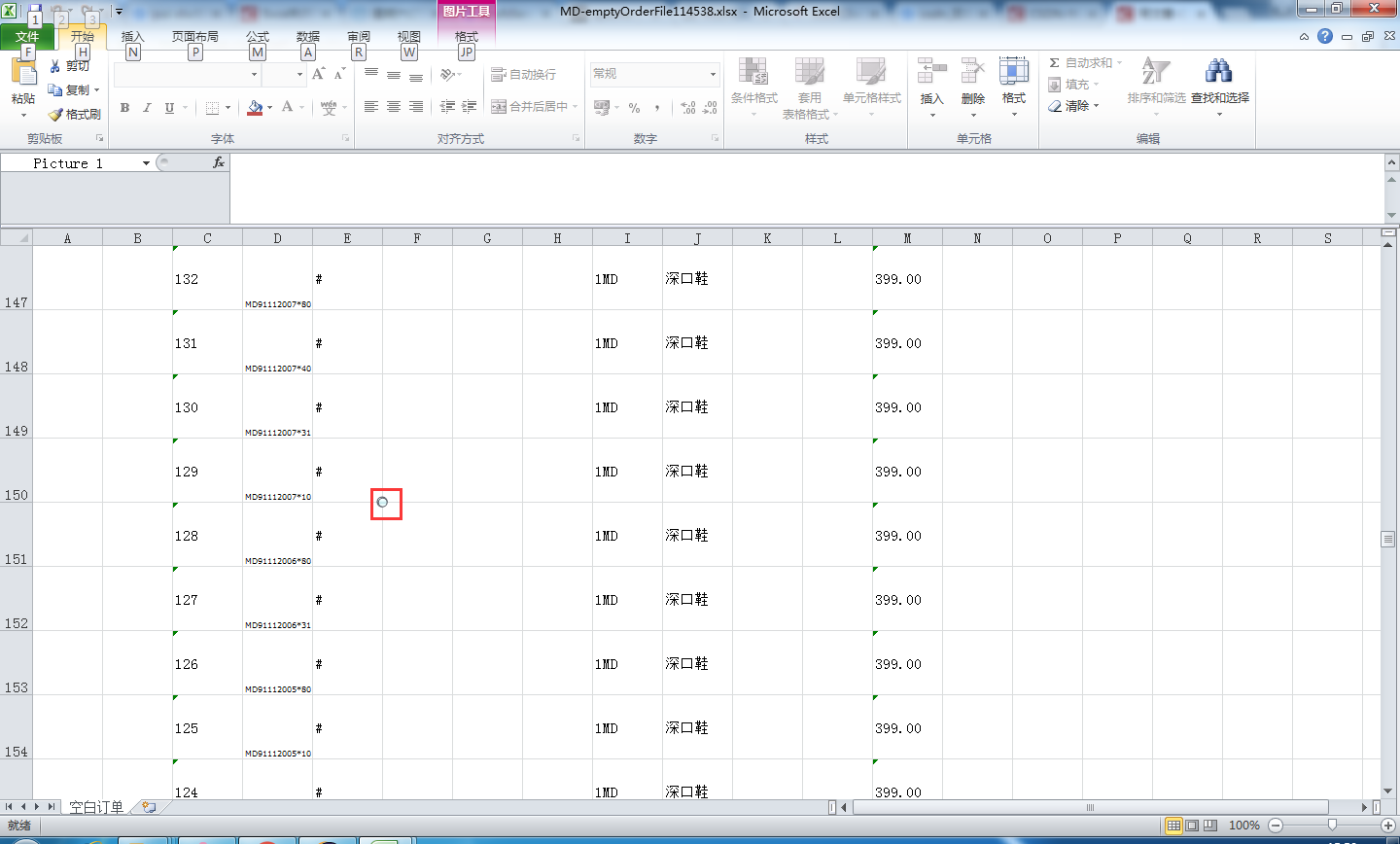Click the Paste (粘贴) clipboard icon
This screenshot has width=1400, height=844.
pyautogui.click(x=23, y=73)
